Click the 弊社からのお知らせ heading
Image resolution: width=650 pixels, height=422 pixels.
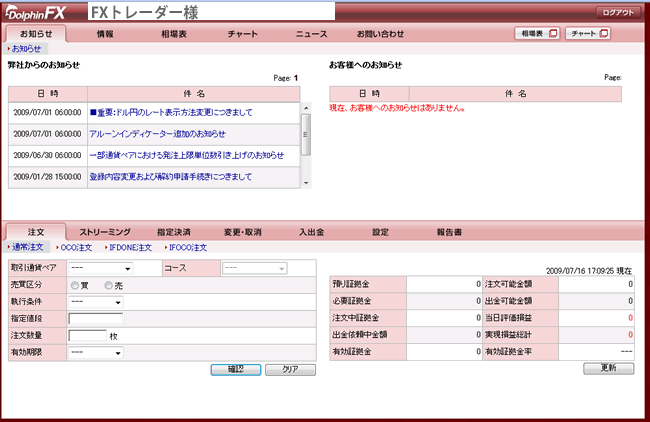44,65
